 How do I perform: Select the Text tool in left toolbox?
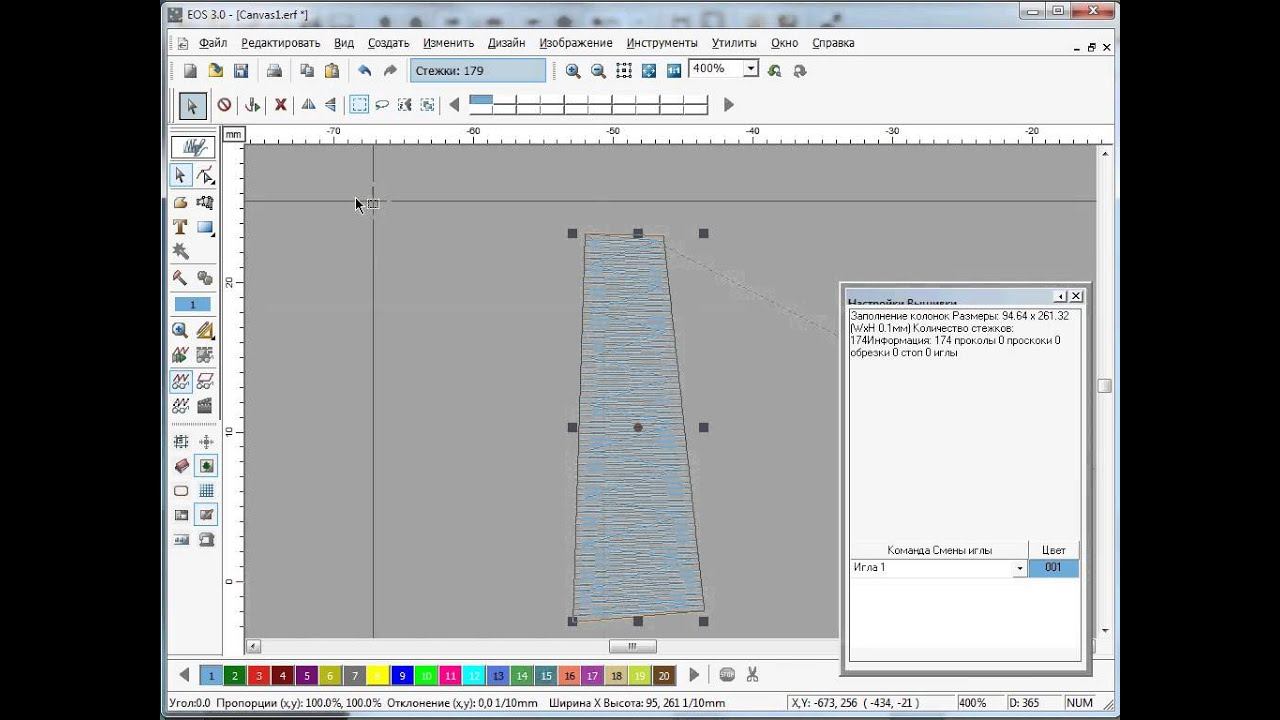(180, 227)
